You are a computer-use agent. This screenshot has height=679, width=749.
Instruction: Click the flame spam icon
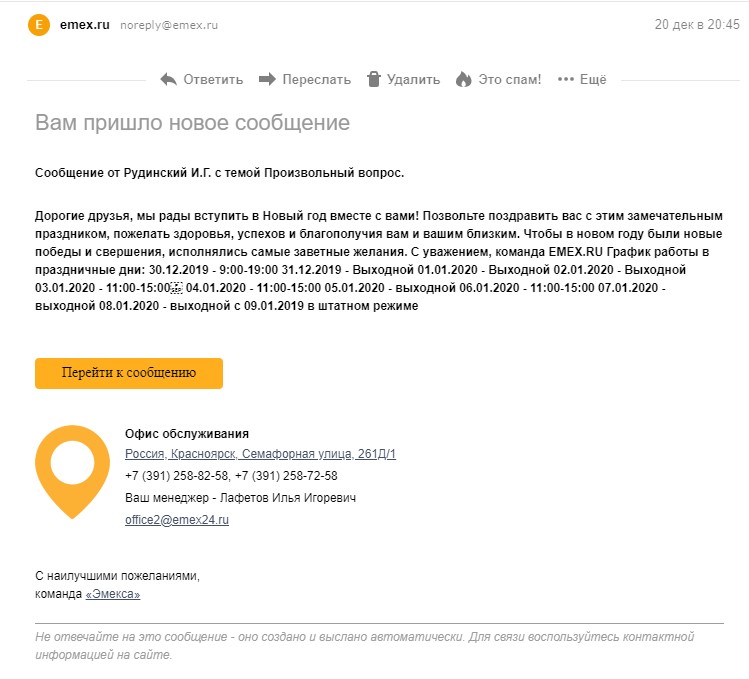point(463,79)
